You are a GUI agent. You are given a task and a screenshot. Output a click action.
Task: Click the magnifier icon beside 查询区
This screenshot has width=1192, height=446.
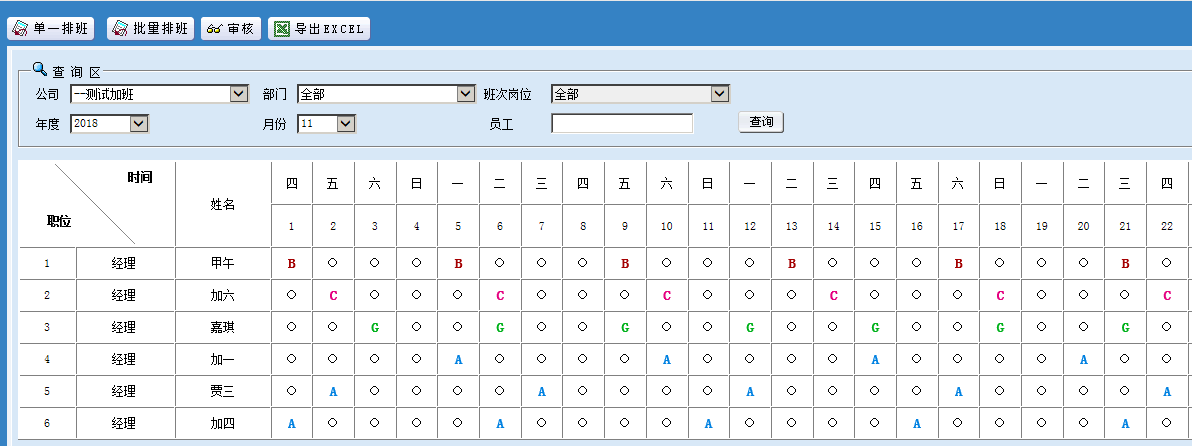(40, 69)
